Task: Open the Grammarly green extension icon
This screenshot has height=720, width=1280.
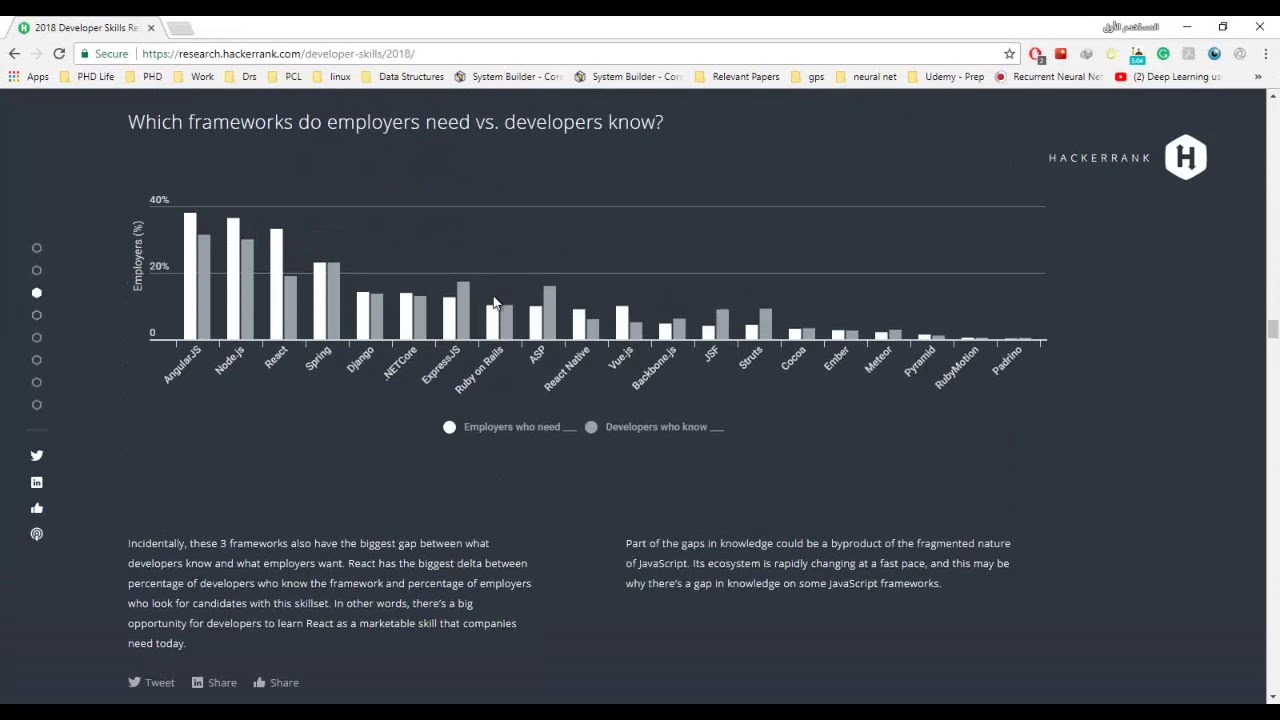Action: coord(1163,54)
